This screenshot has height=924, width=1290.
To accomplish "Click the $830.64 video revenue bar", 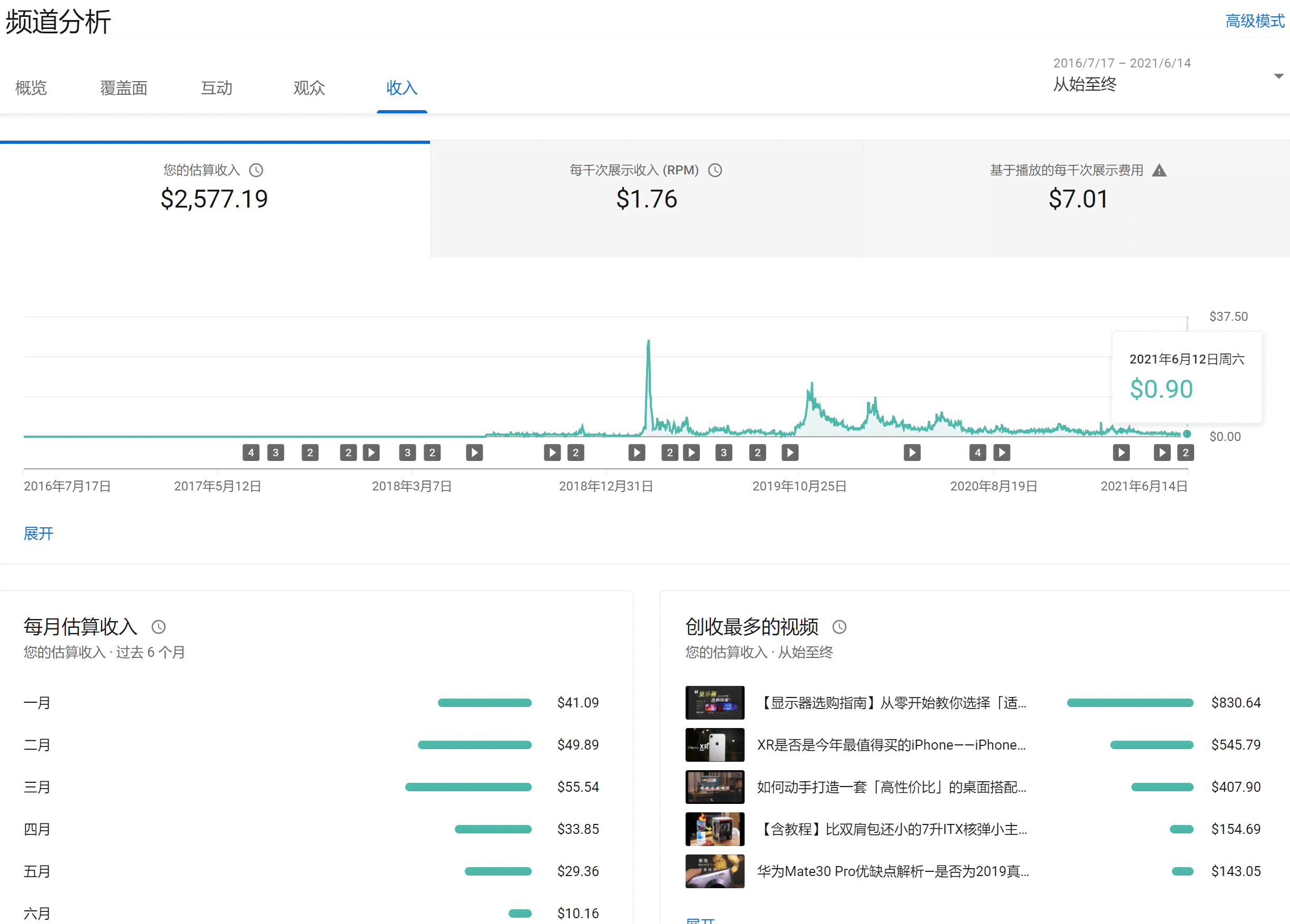I will [1130, 703].
